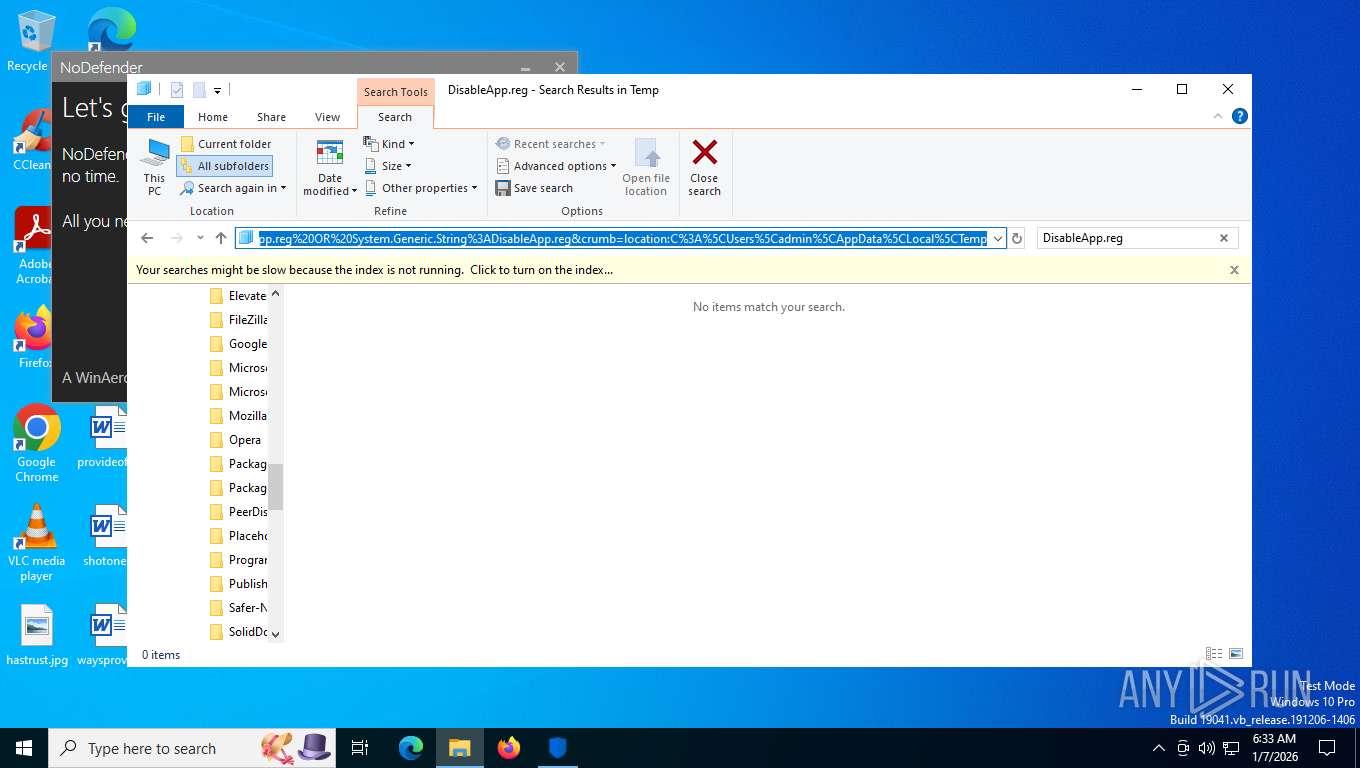Close the NoDefender window
Screen dimensions: 1360x768
coord(560,67)
